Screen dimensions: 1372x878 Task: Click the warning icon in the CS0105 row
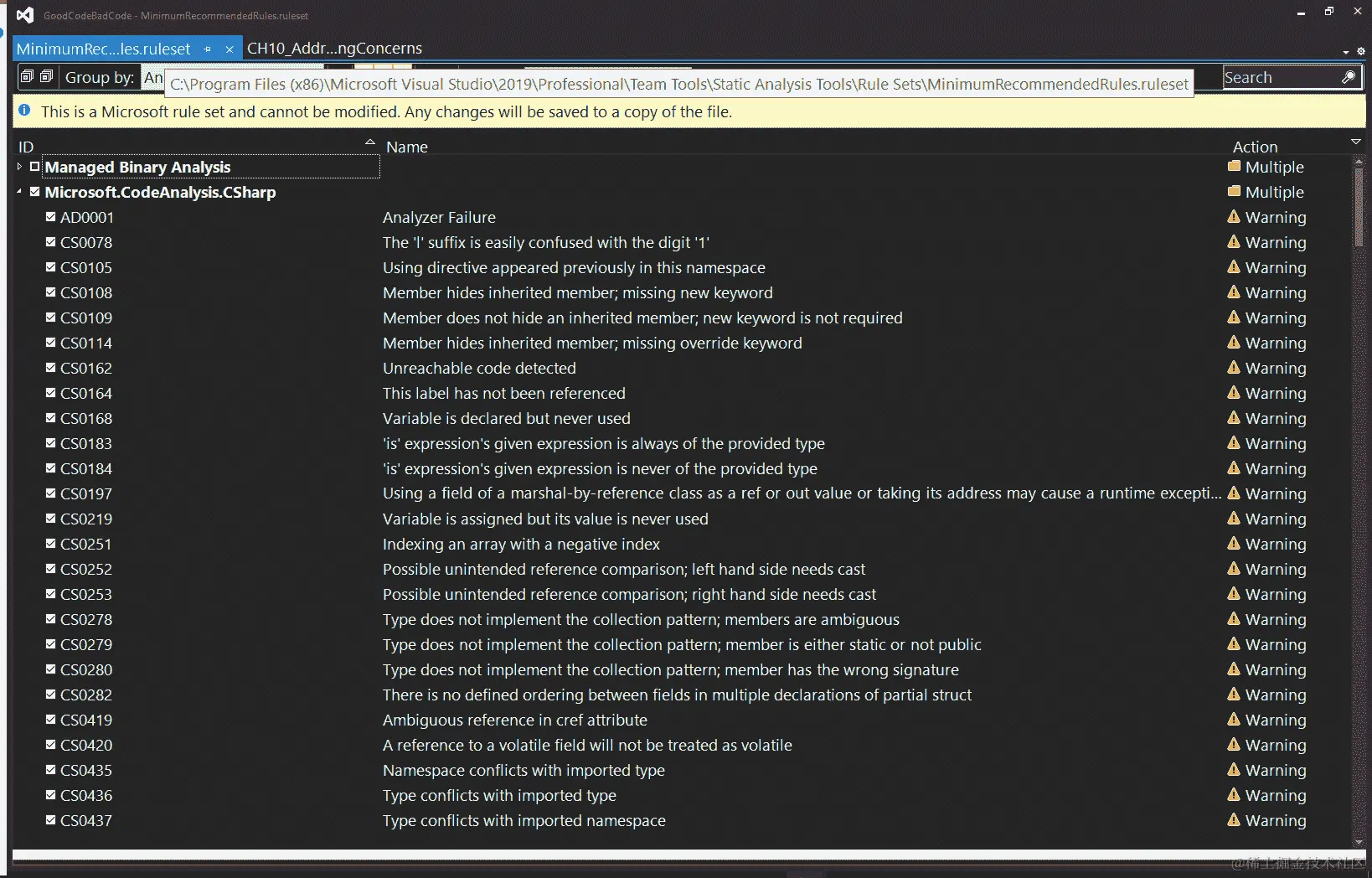click(x=1234, y=266)
